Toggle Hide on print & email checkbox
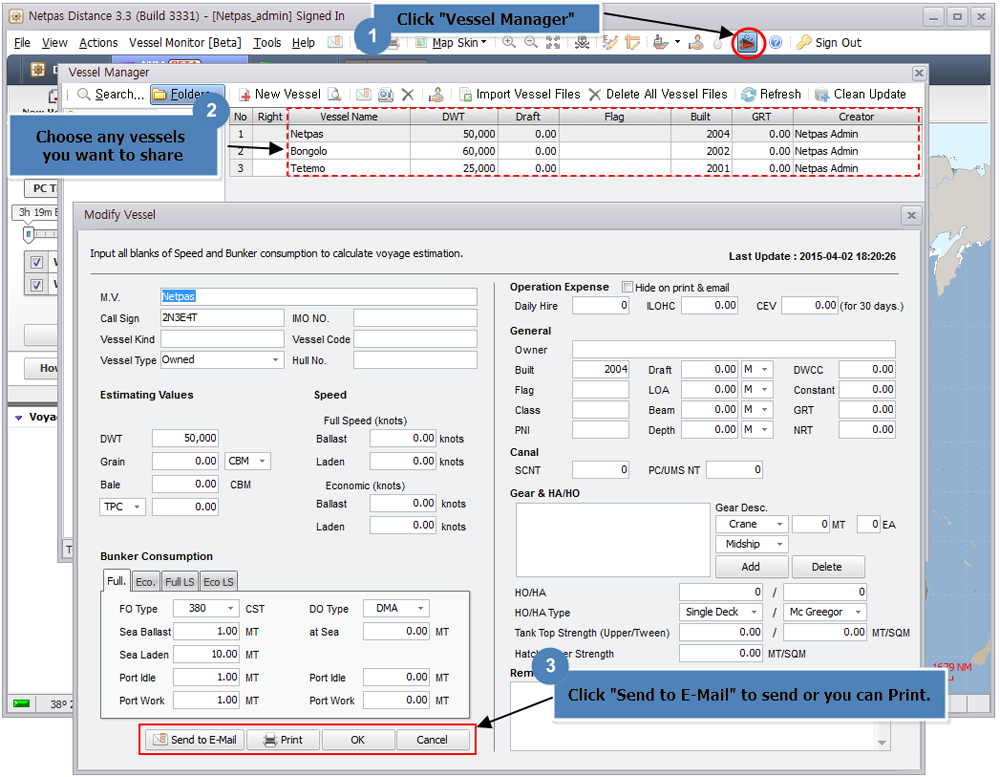1000x777 pixels. tap(628, 287)
